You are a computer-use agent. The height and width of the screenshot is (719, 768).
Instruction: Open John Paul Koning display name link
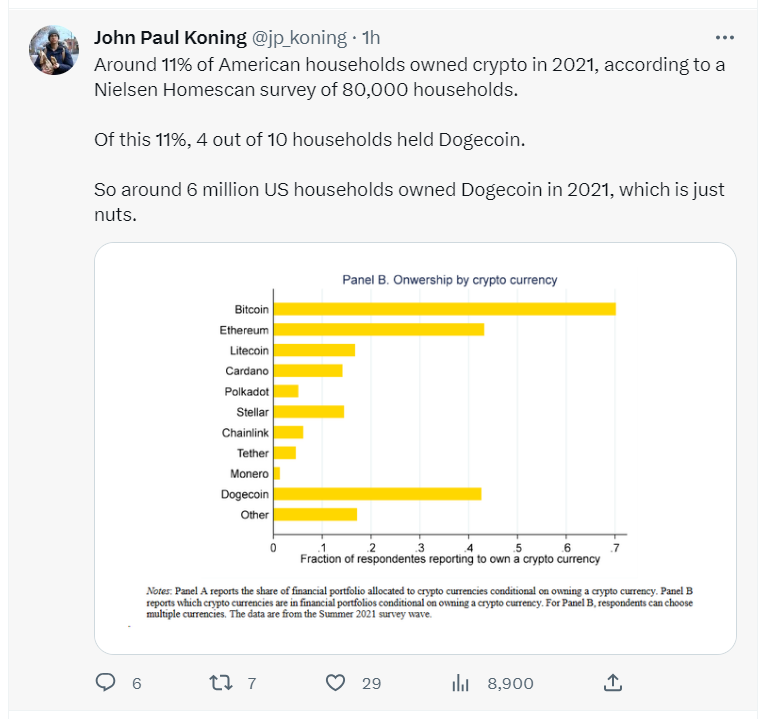tap(169, 38)
